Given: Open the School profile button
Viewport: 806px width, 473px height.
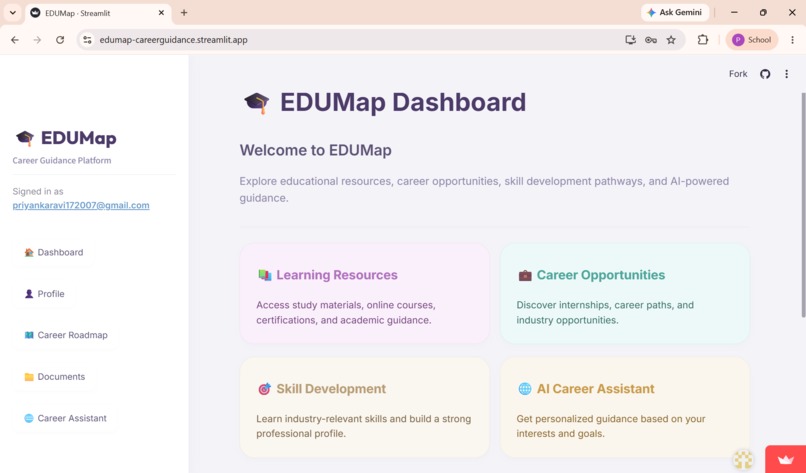Looking at the screenshot, I should pyautogui.click(x=752, y=40).
